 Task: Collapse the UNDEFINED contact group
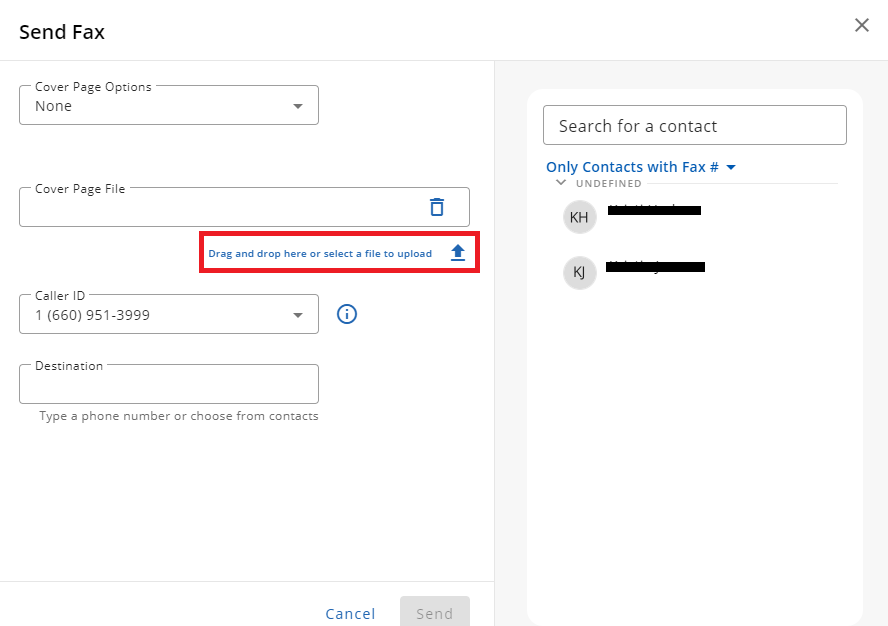pos(561,183)
